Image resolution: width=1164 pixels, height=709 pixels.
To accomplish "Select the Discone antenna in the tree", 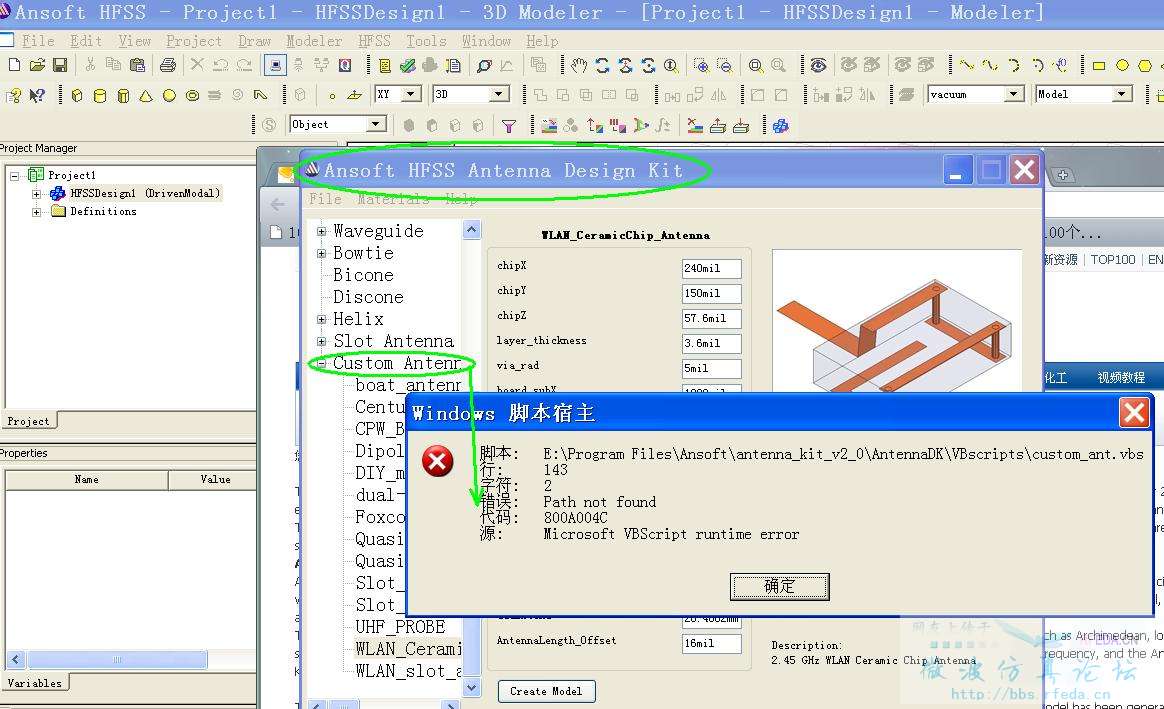I will pos(368,297).
